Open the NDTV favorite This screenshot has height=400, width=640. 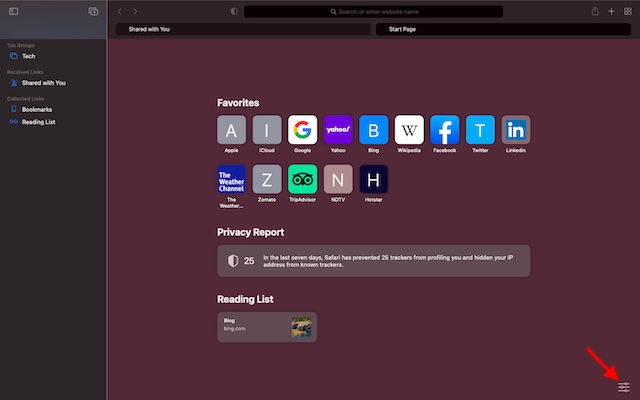pyautogui.click(x=338, y=179)
